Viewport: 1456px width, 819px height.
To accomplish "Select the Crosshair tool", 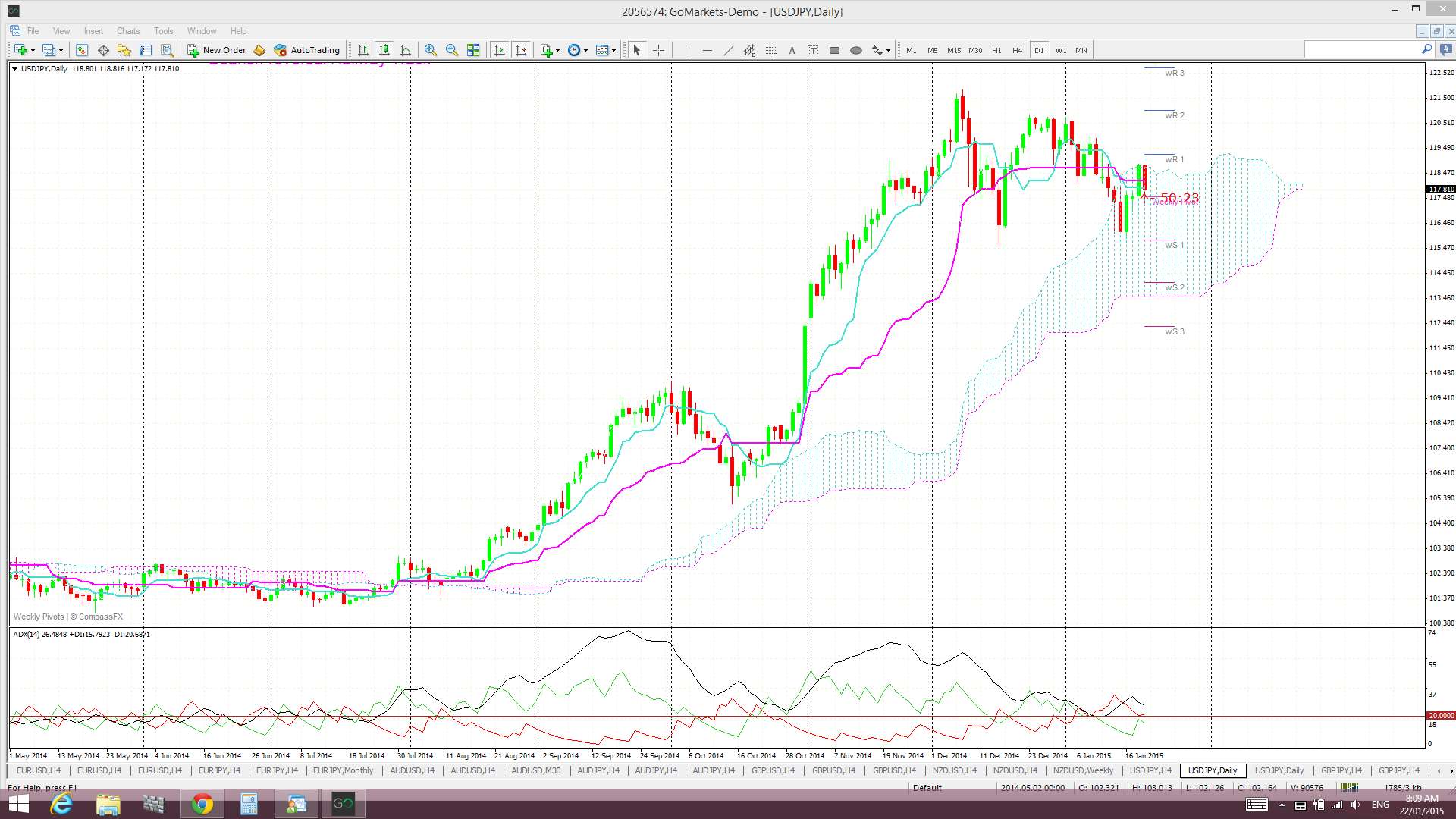I will 658,50.
